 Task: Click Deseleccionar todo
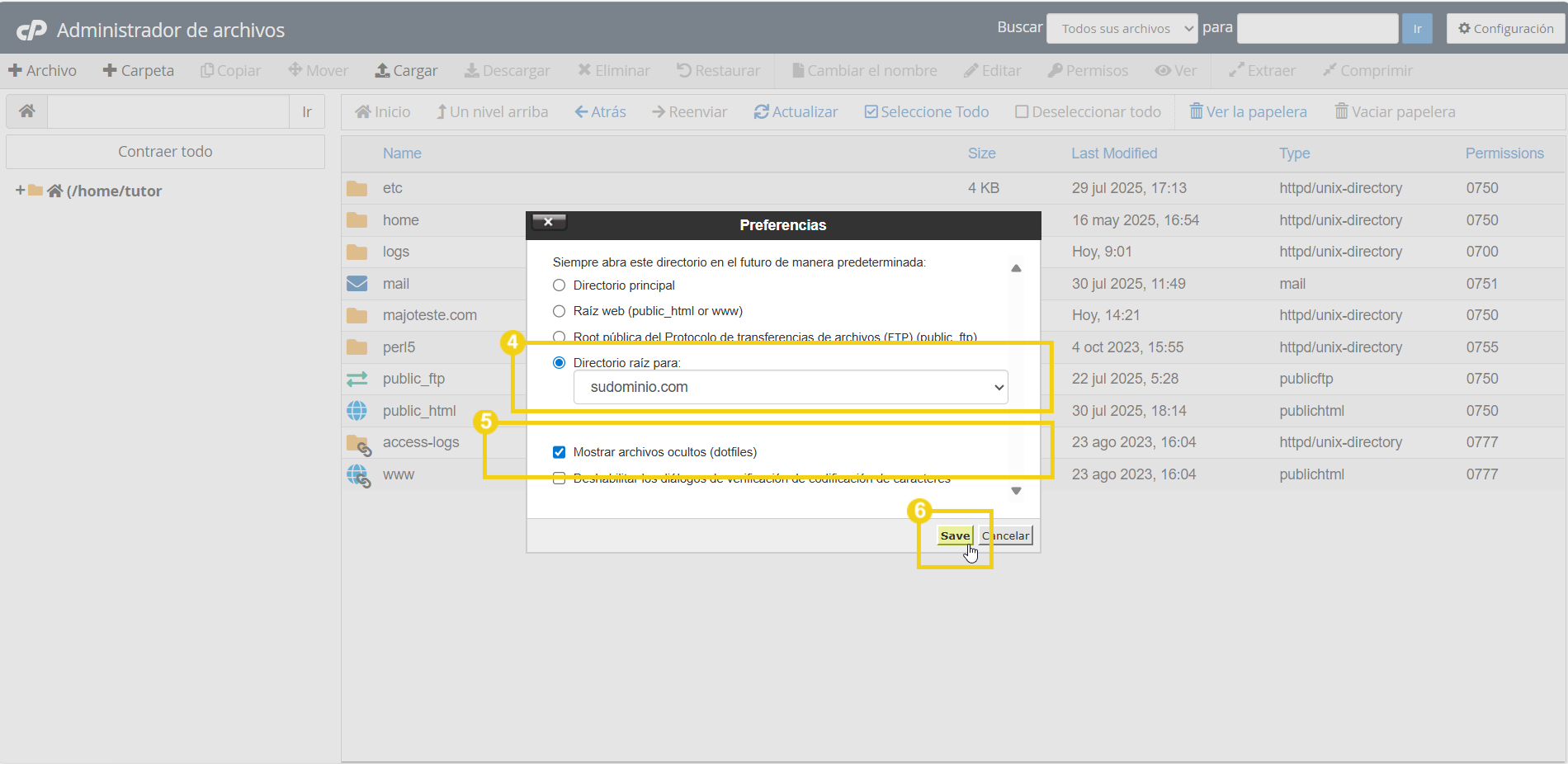(x=1088, y=112)
